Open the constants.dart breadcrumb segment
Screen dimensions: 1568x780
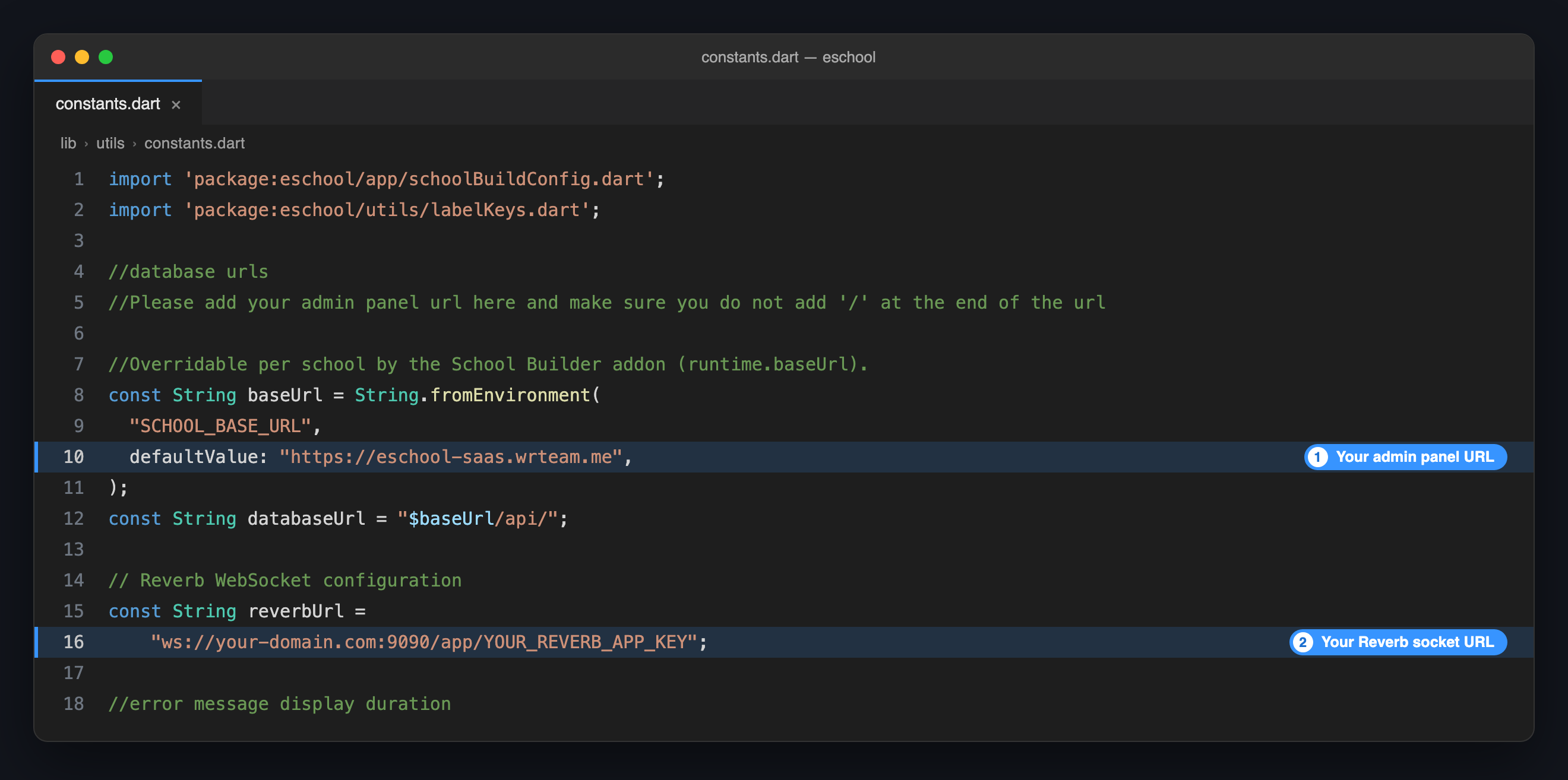(x=194, y=144)
